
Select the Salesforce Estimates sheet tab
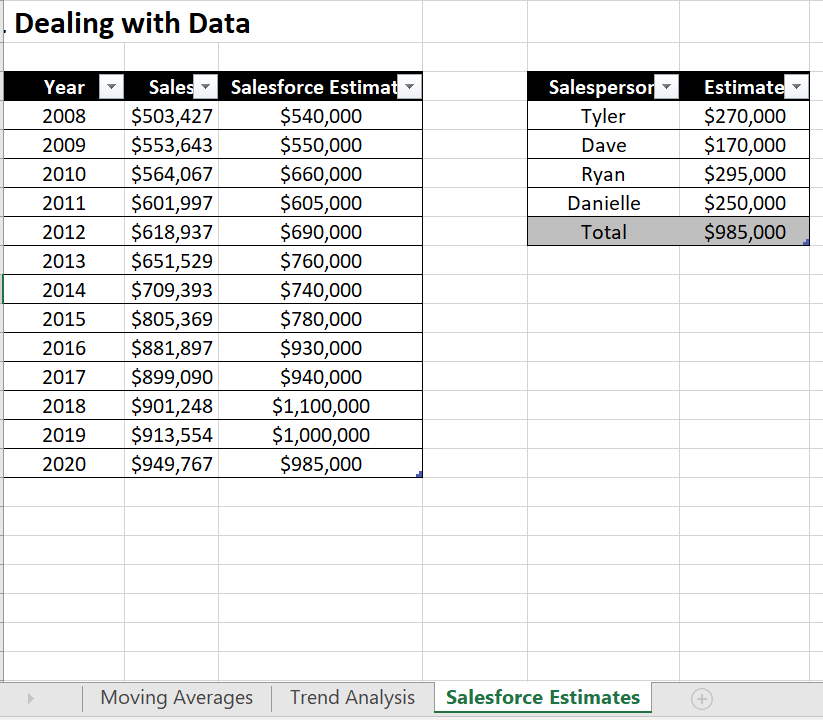coord(542,698)
